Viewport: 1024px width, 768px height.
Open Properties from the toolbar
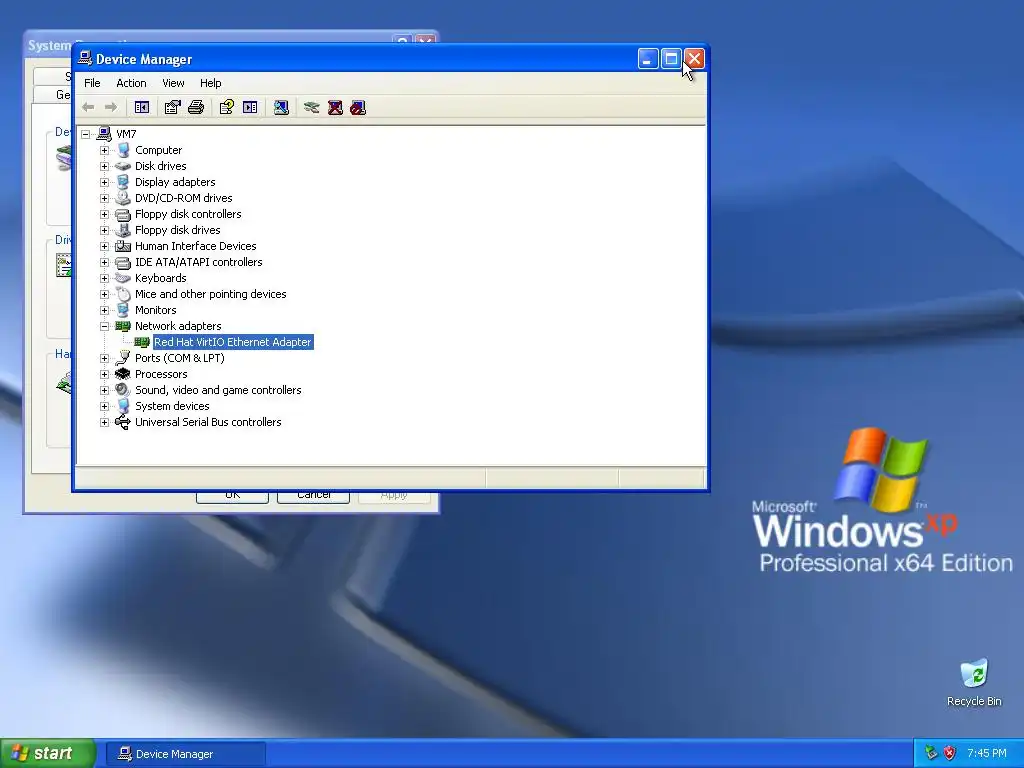tap(172, 107)
